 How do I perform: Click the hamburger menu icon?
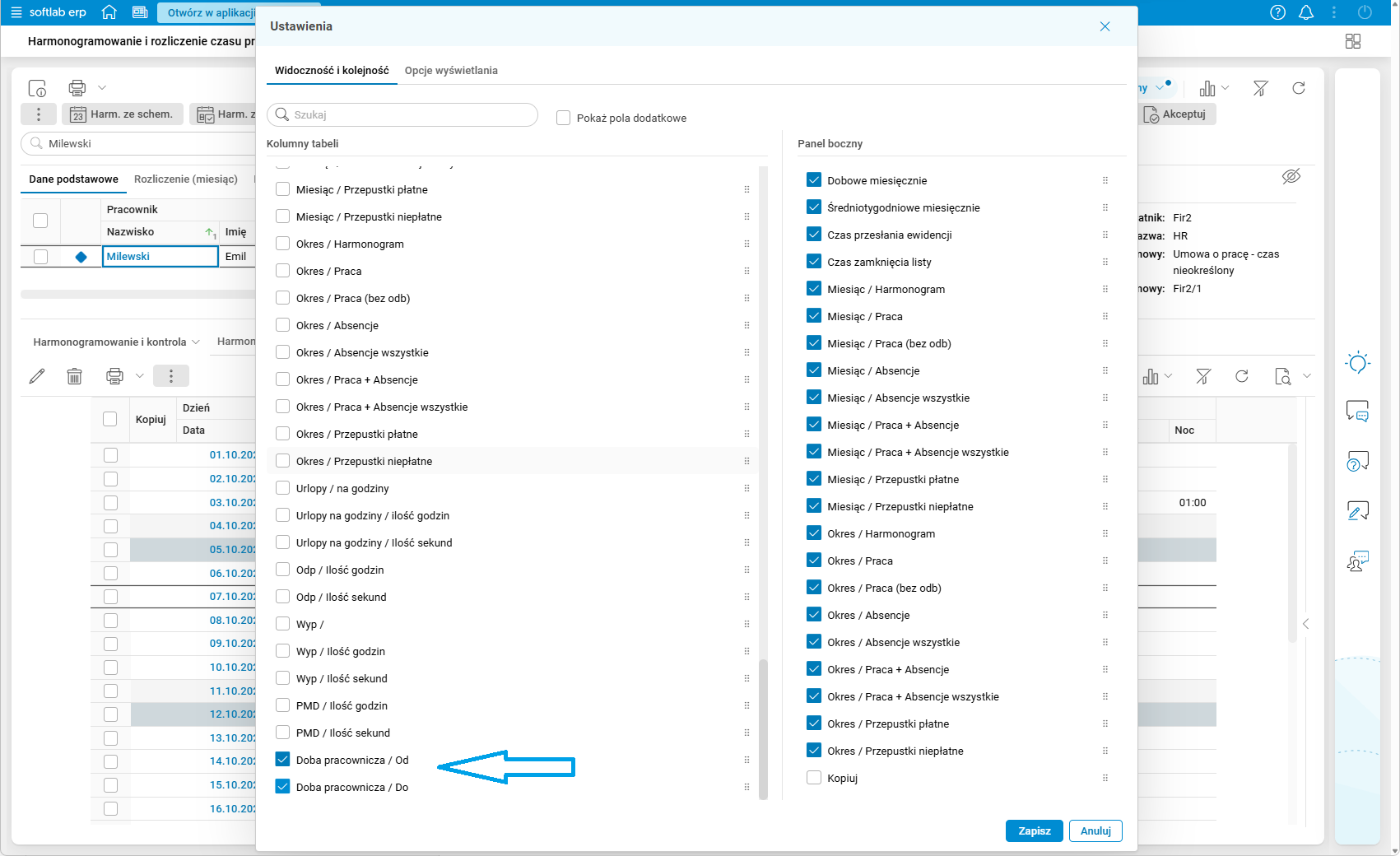[x=16, y=12]
